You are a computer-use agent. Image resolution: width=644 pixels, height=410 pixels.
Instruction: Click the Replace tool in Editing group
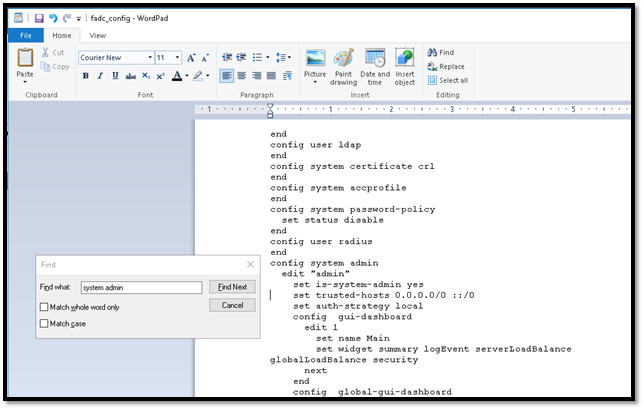point(445,67)
